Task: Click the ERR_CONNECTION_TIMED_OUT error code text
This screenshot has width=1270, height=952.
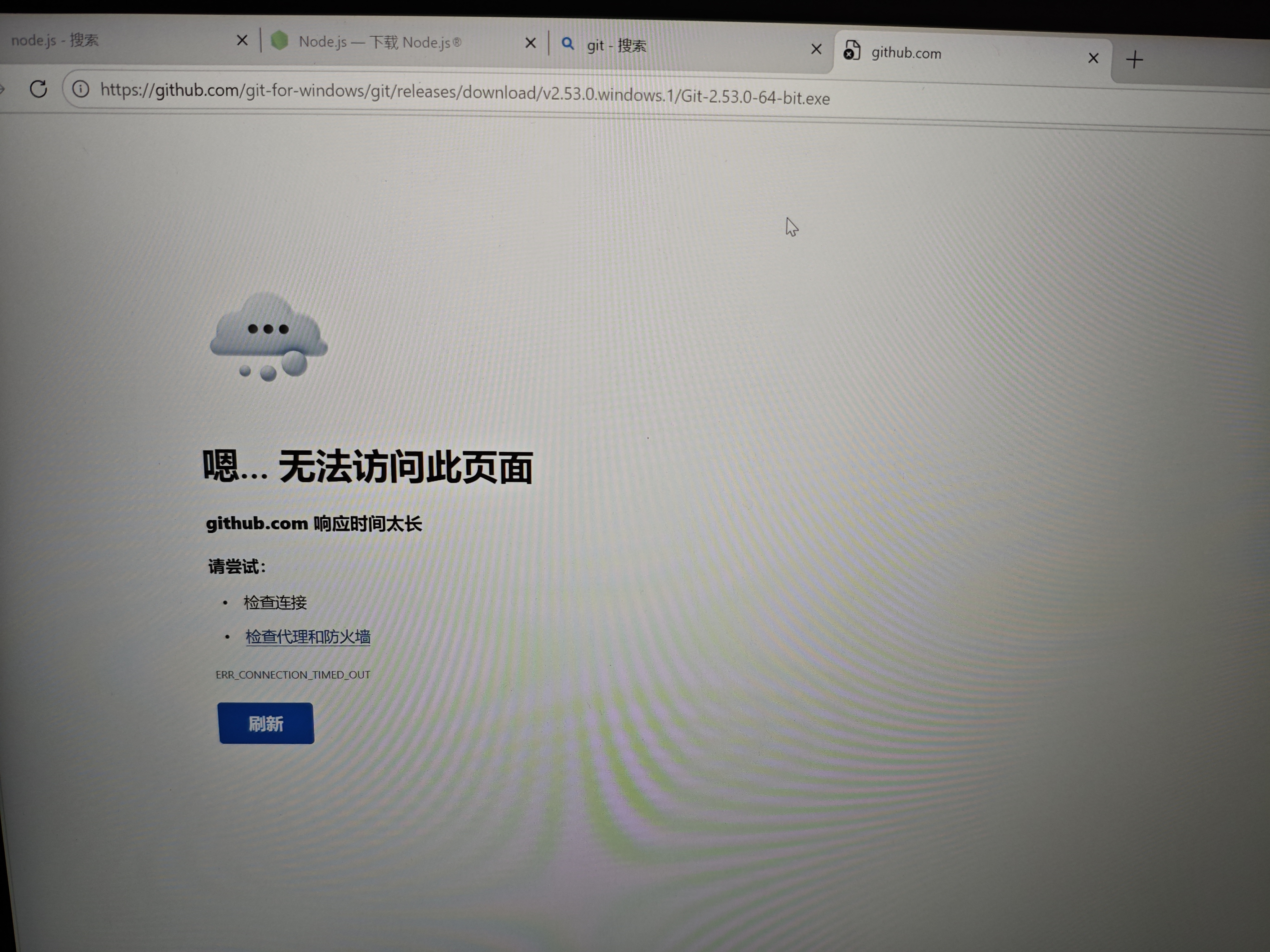Action: pos(293,674)
